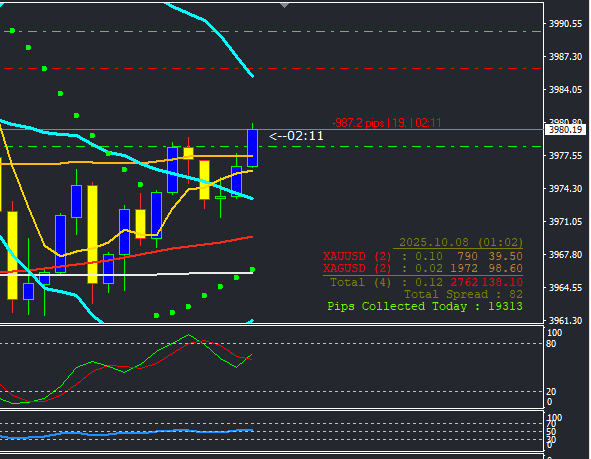Click the chart shift triangle marker at top
Screen dimensions: 591x459
tap(285, 5)
